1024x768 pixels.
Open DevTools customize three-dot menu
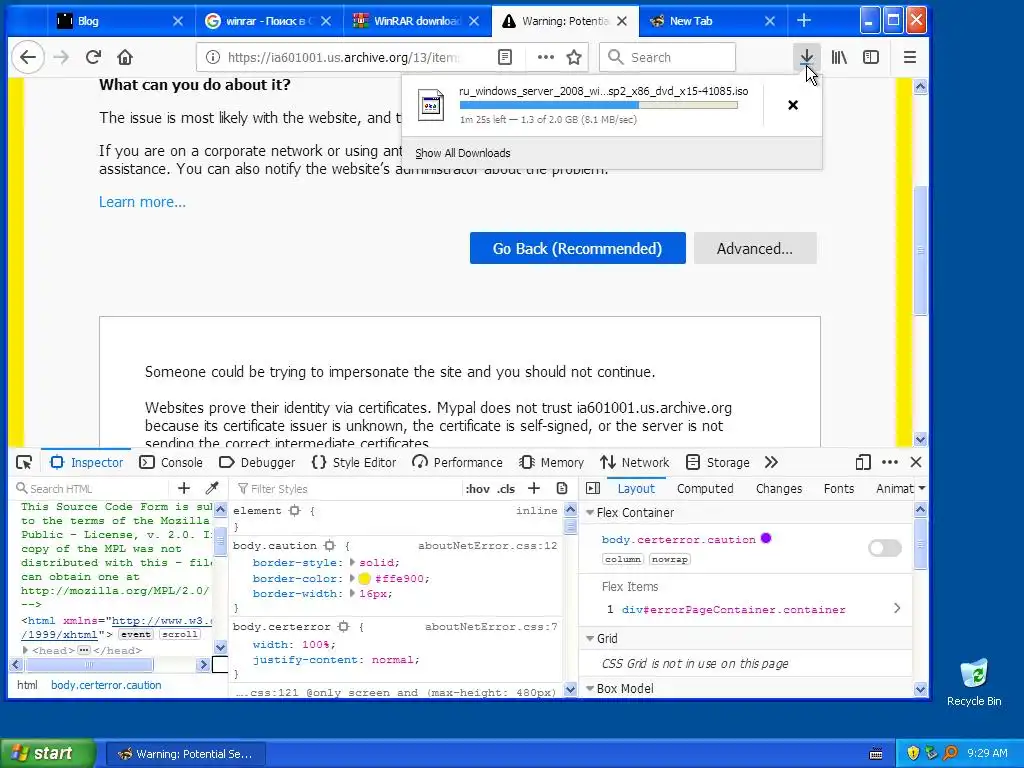pyautogui.click(x=890, y=462)
